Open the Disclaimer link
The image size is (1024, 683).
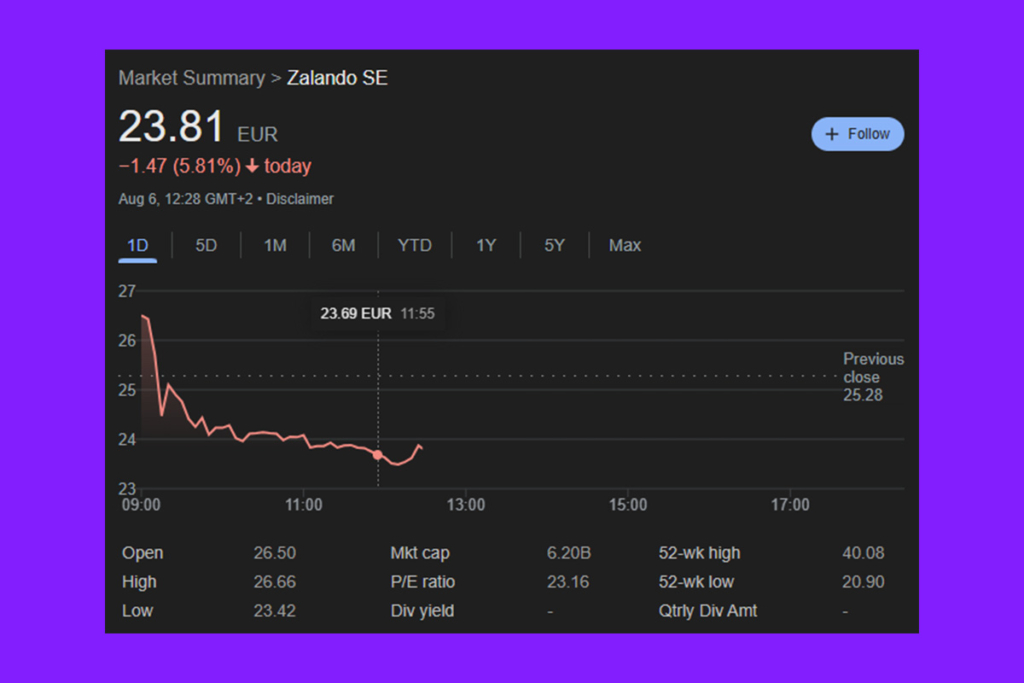[299, 199]
